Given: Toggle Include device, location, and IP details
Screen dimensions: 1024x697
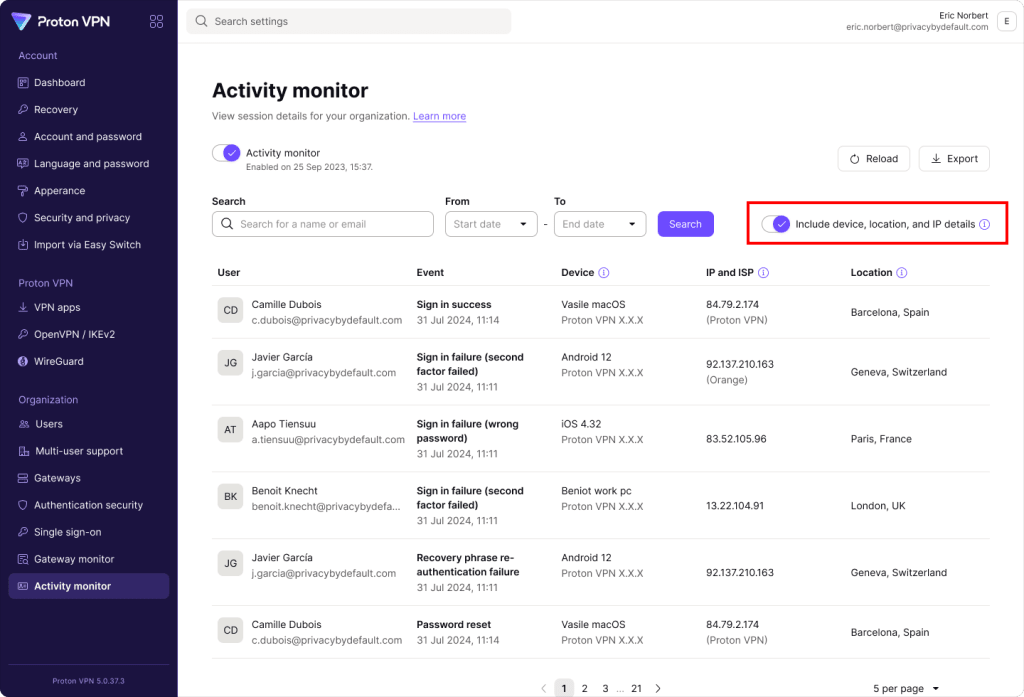Looking at the screenshot, I should point(776,224).
